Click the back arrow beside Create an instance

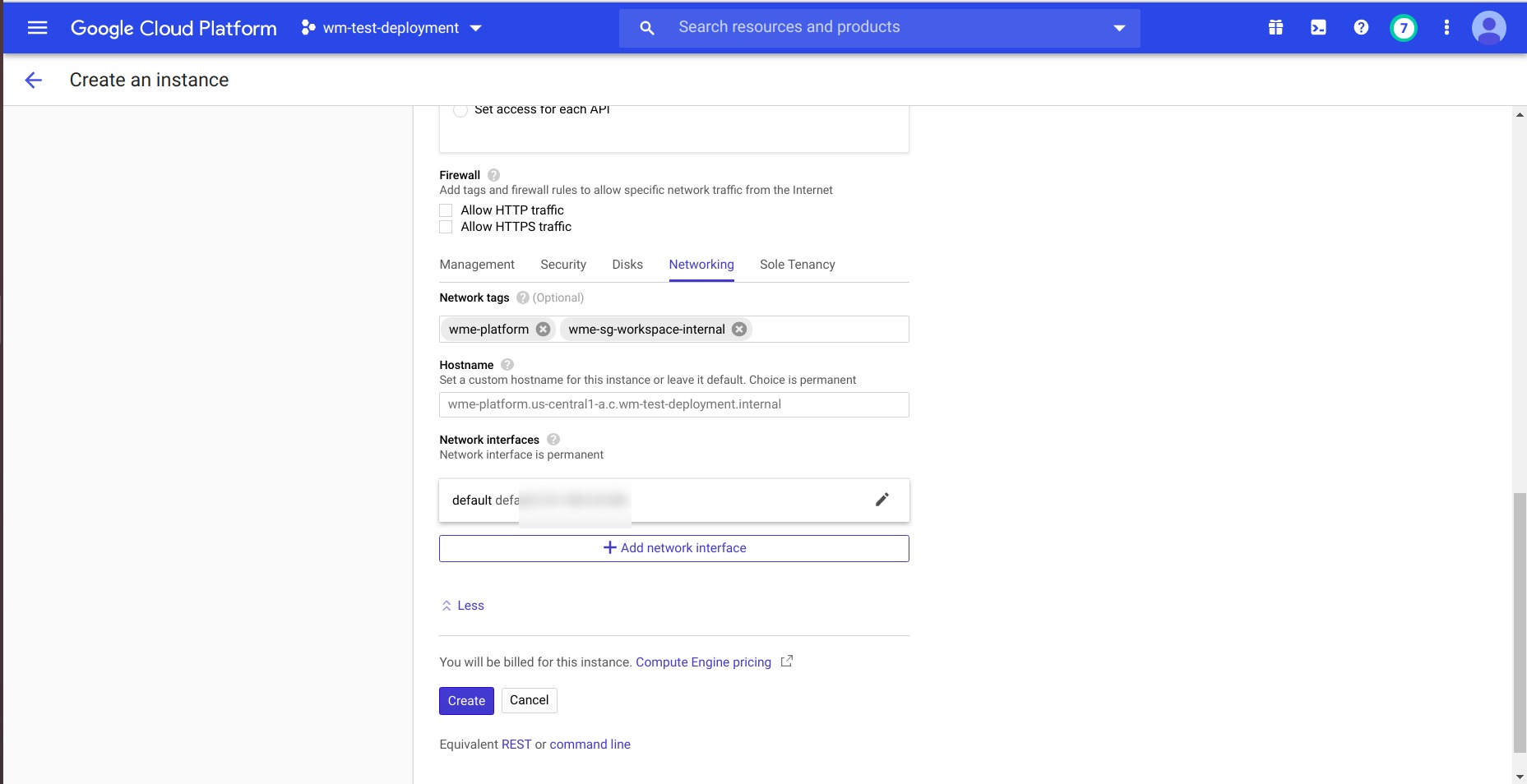tap(33, 80)
